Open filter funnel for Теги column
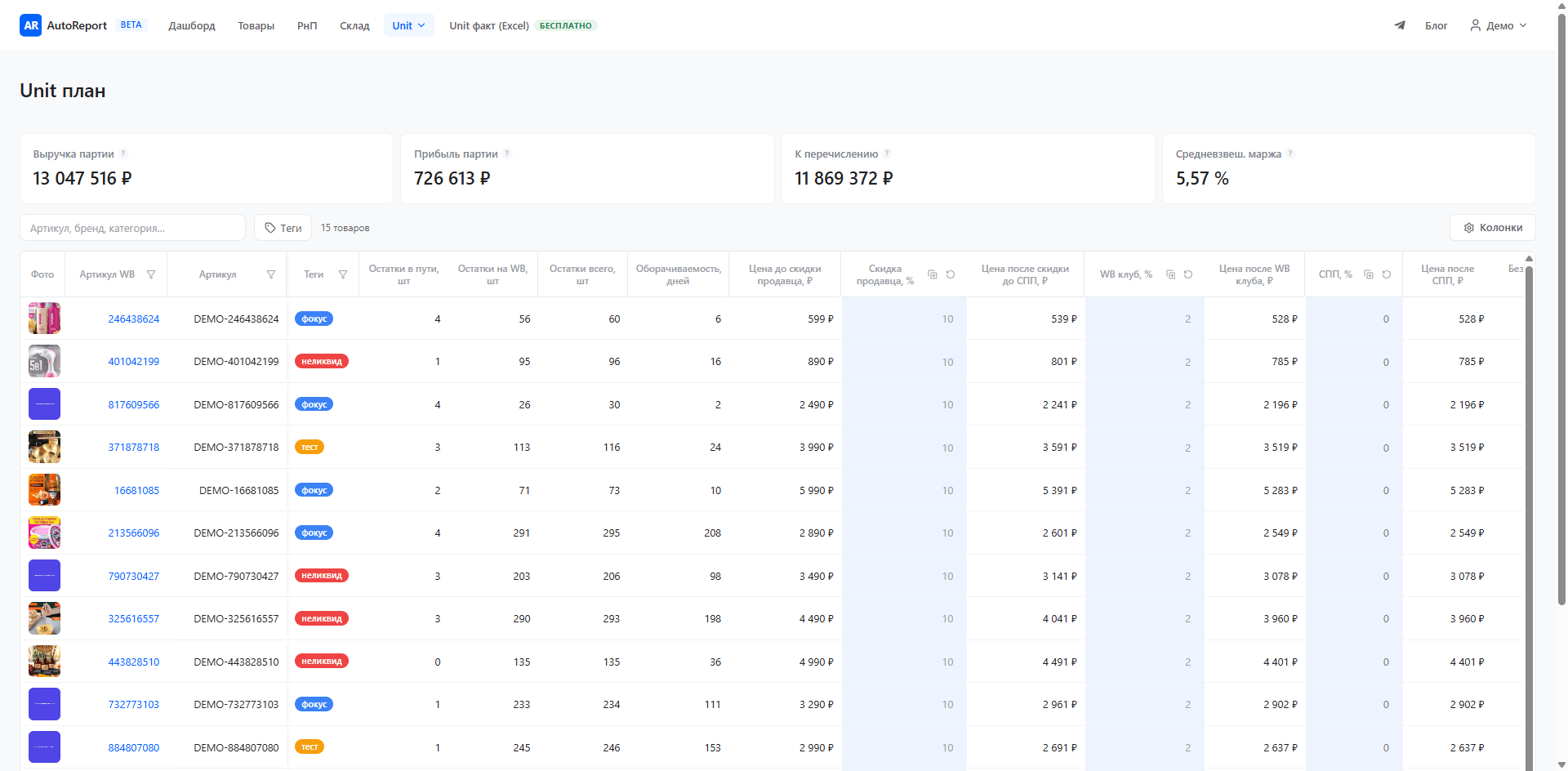Screen dimensions: 1568x771 pos(343,274)
